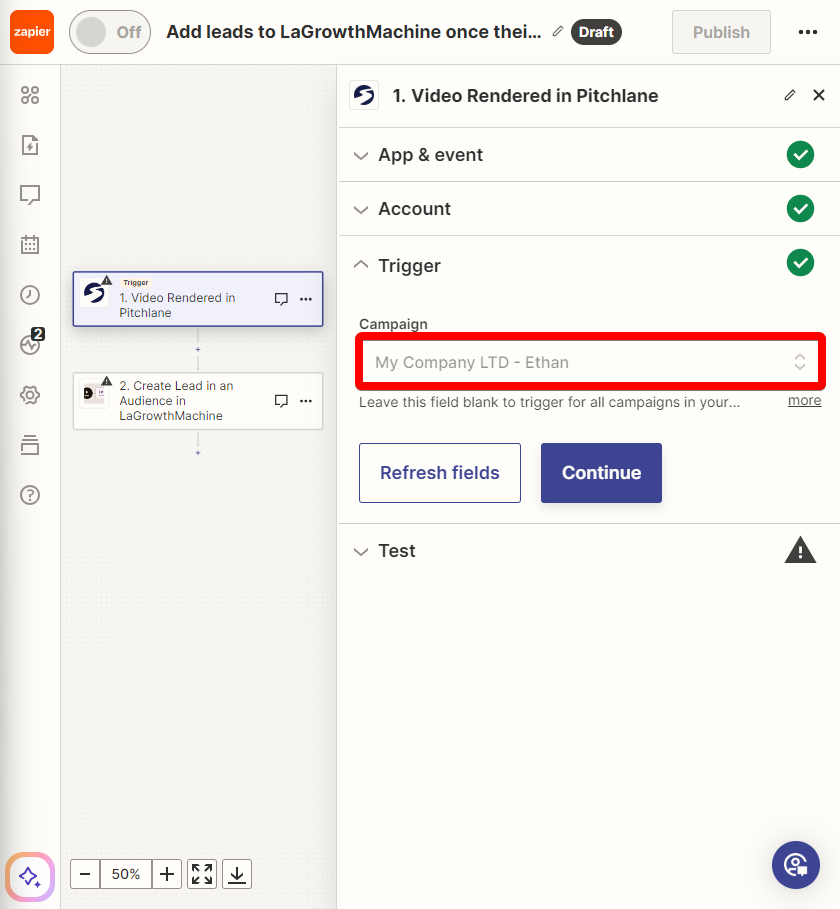
Task: Export the Zap with download icon
Action: [237, 874]
